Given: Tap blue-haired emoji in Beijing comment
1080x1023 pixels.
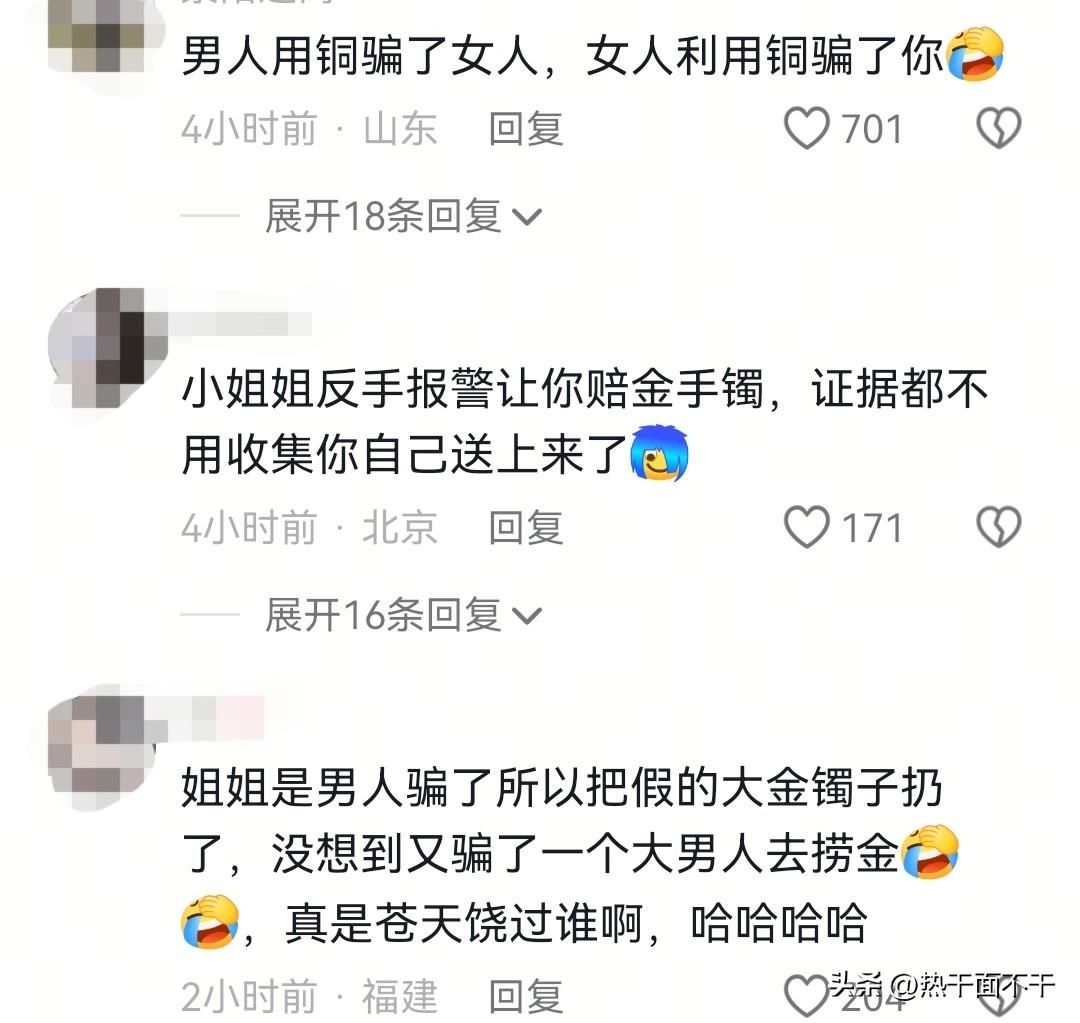Looking at the screenshot, I should tap(660, 453).
